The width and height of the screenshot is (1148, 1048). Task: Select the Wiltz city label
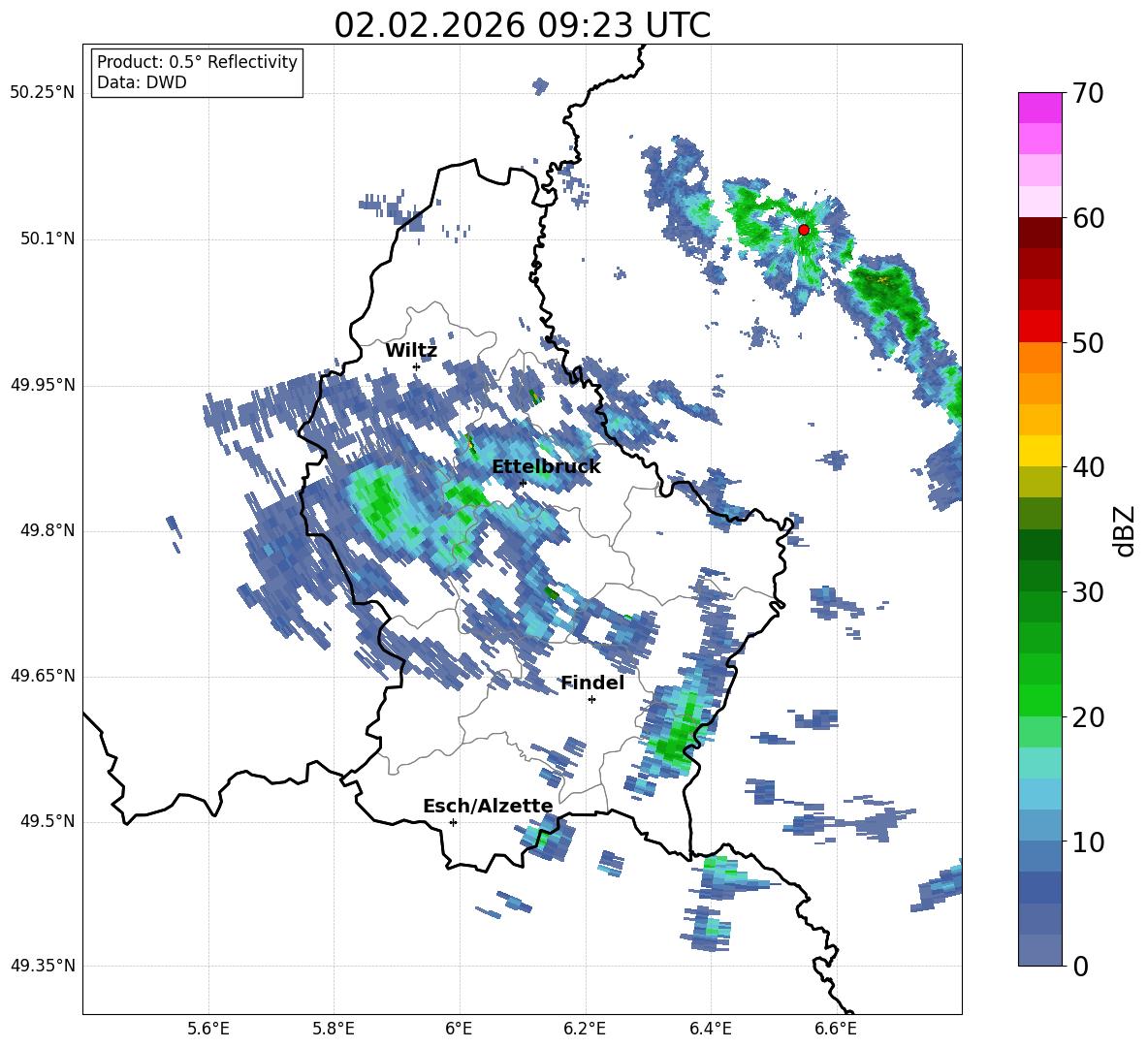[x=411, y=351]
